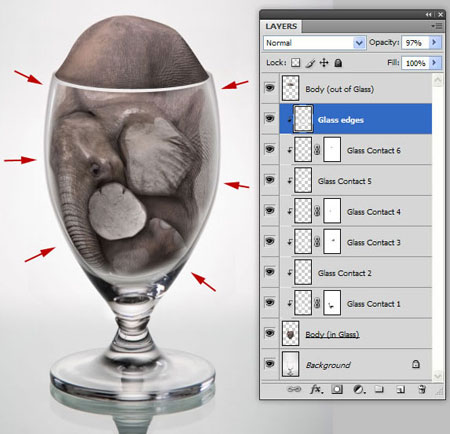Select the Glass Contact 5 layer name
The image size is (450, 434).
344,181
